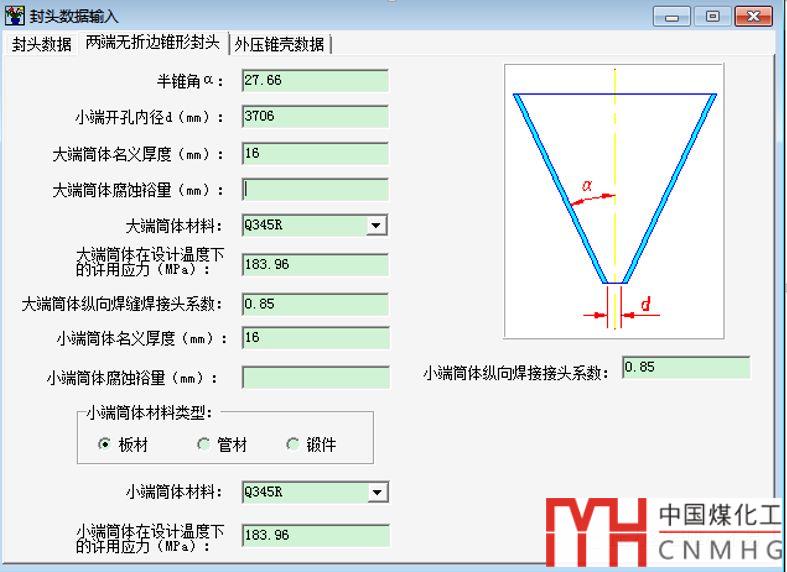This screenshot has height=572, width=787.
Task: Click the 半锥角α label text
Action: [190, 81]
